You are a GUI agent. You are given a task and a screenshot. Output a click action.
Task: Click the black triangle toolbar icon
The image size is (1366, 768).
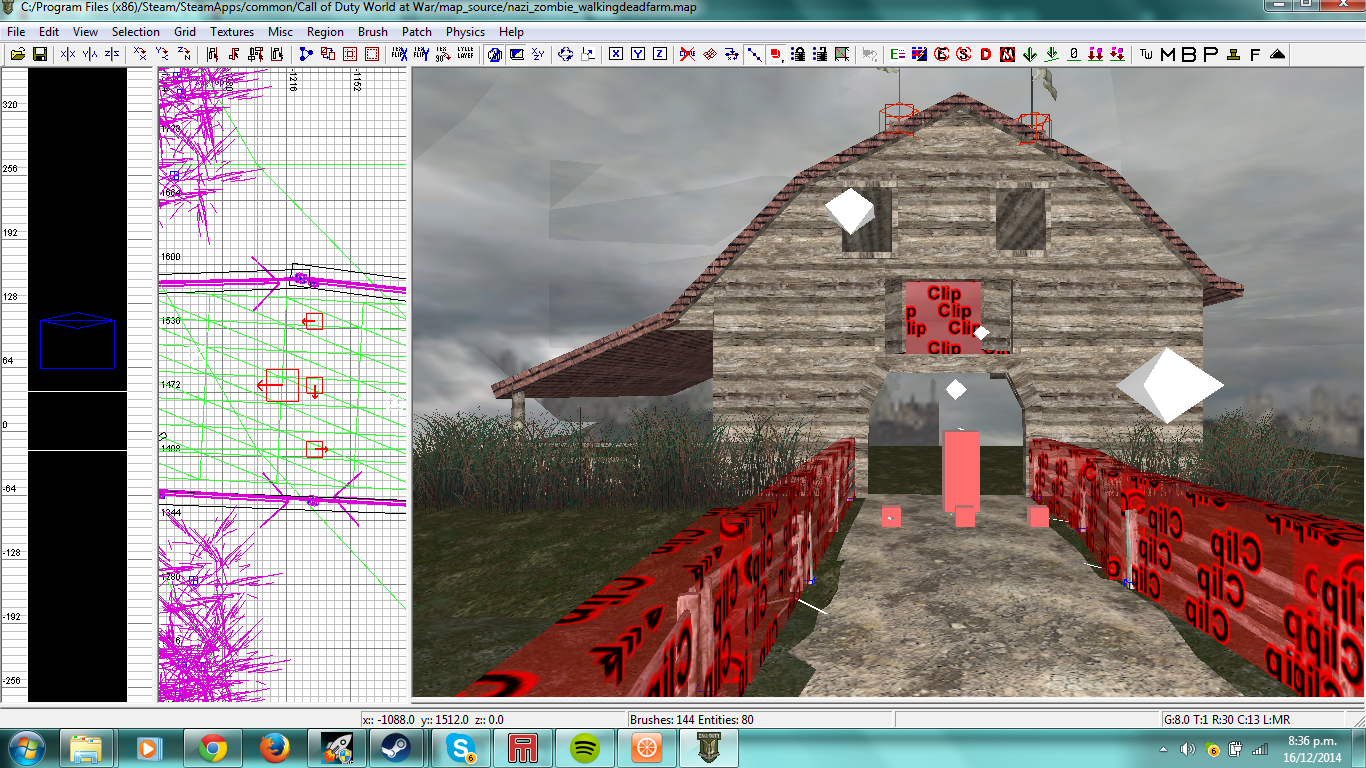1277,53
